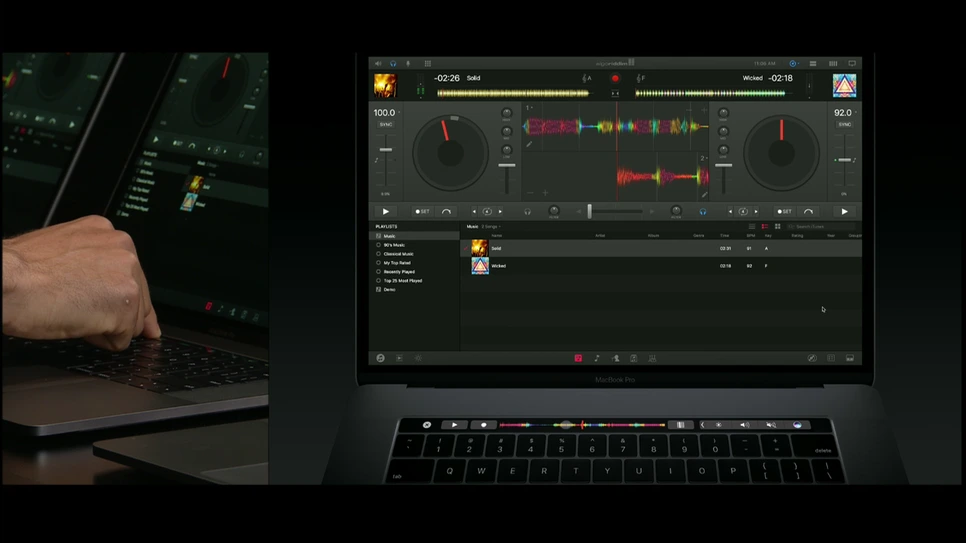Image resolution: width=966 pixels, height=543 pixels.
Task: Click the left deck jump-to-cue arc button
Action: pos(446,211)
